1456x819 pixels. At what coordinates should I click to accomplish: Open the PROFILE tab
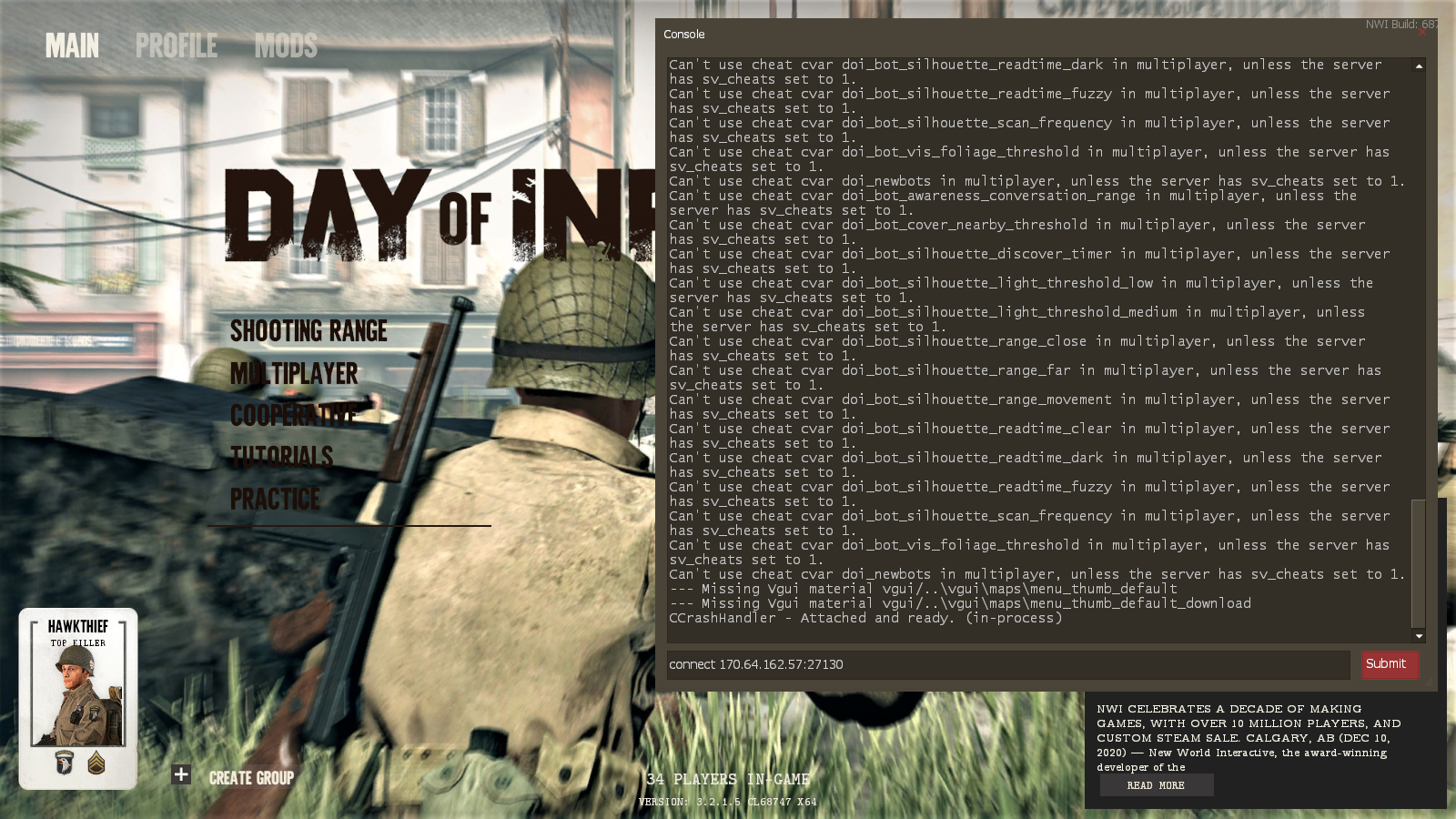[x=177, y=45]
